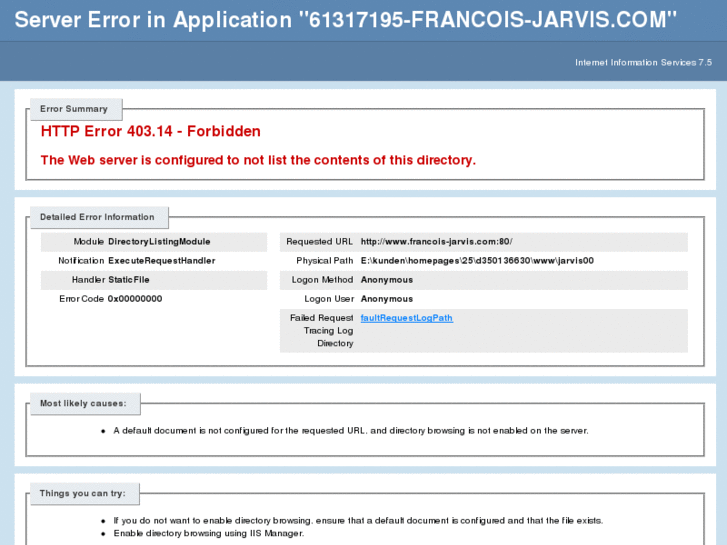Click the Internet Information Services 7.5 text
Image resolution: width=727 pixels, height=545 pixels.
pyautogui.click(x=643, y=63)
